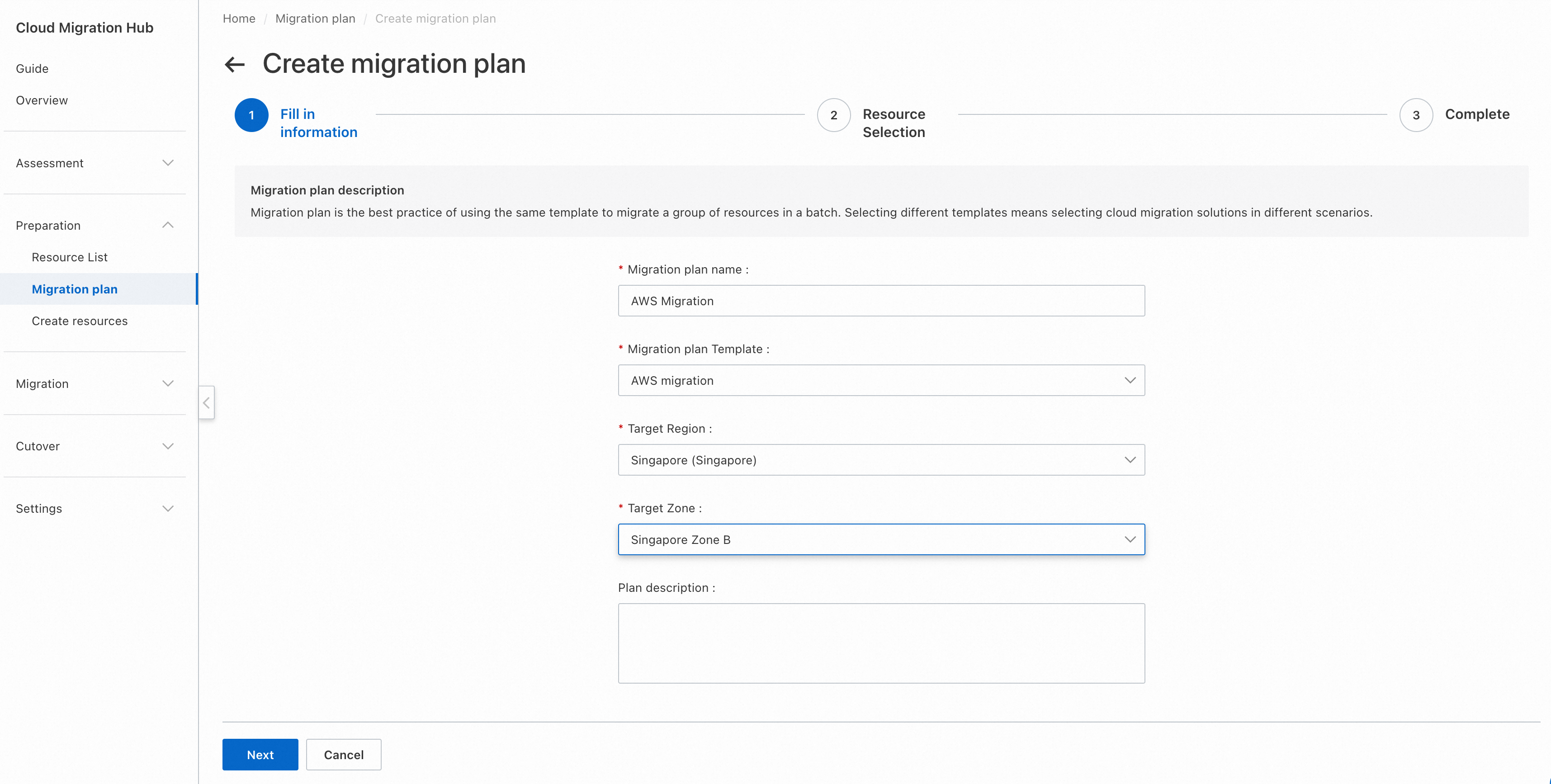
Task: Open the Migration plan Template dropdown
Action: [x=881, y=381]
